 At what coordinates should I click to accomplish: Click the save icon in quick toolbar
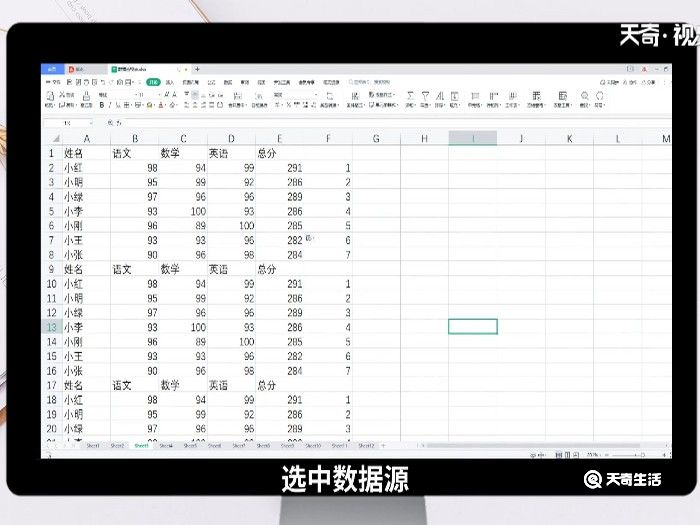70,82
